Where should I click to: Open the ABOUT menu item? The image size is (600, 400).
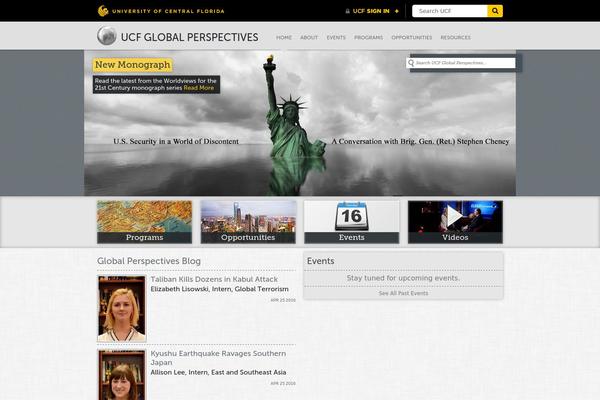point(309,38)
